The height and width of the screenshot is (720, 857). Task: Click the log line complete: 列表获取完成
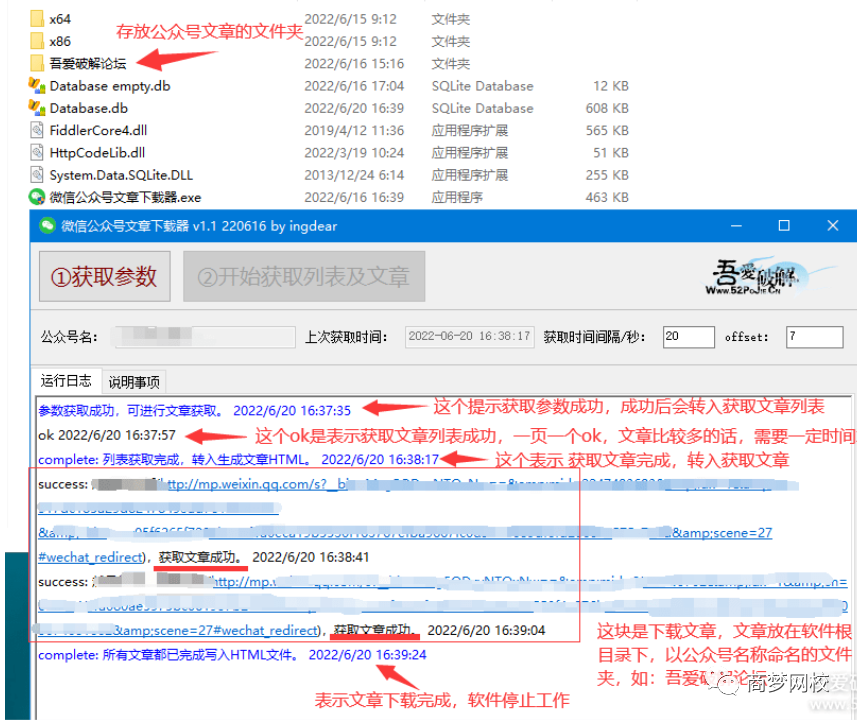point(238,459)
